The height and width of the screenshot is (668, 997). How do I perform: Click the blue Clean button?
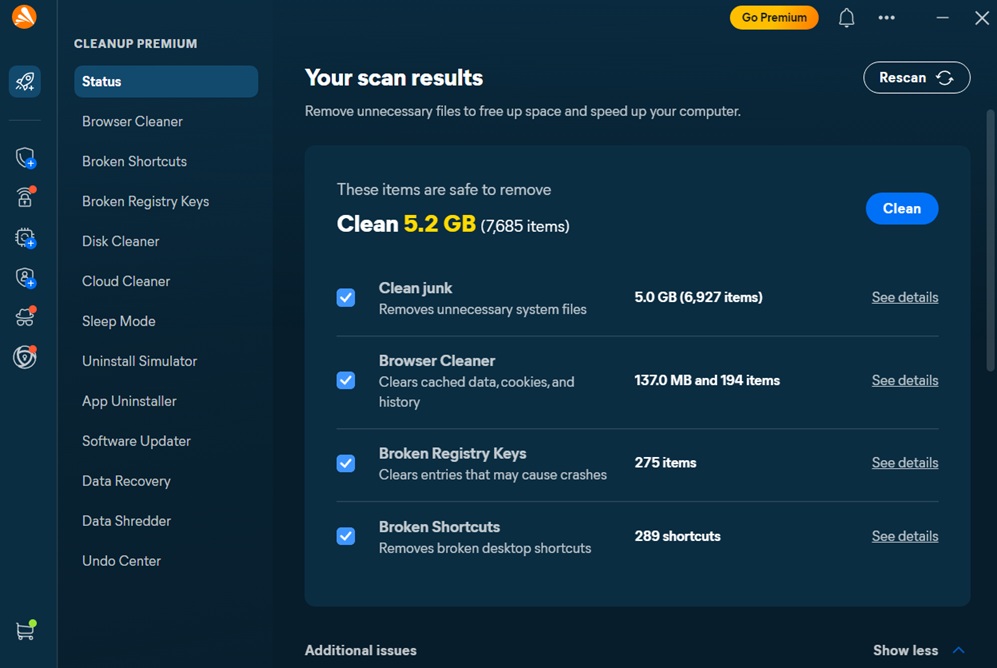tap(902, 208)
